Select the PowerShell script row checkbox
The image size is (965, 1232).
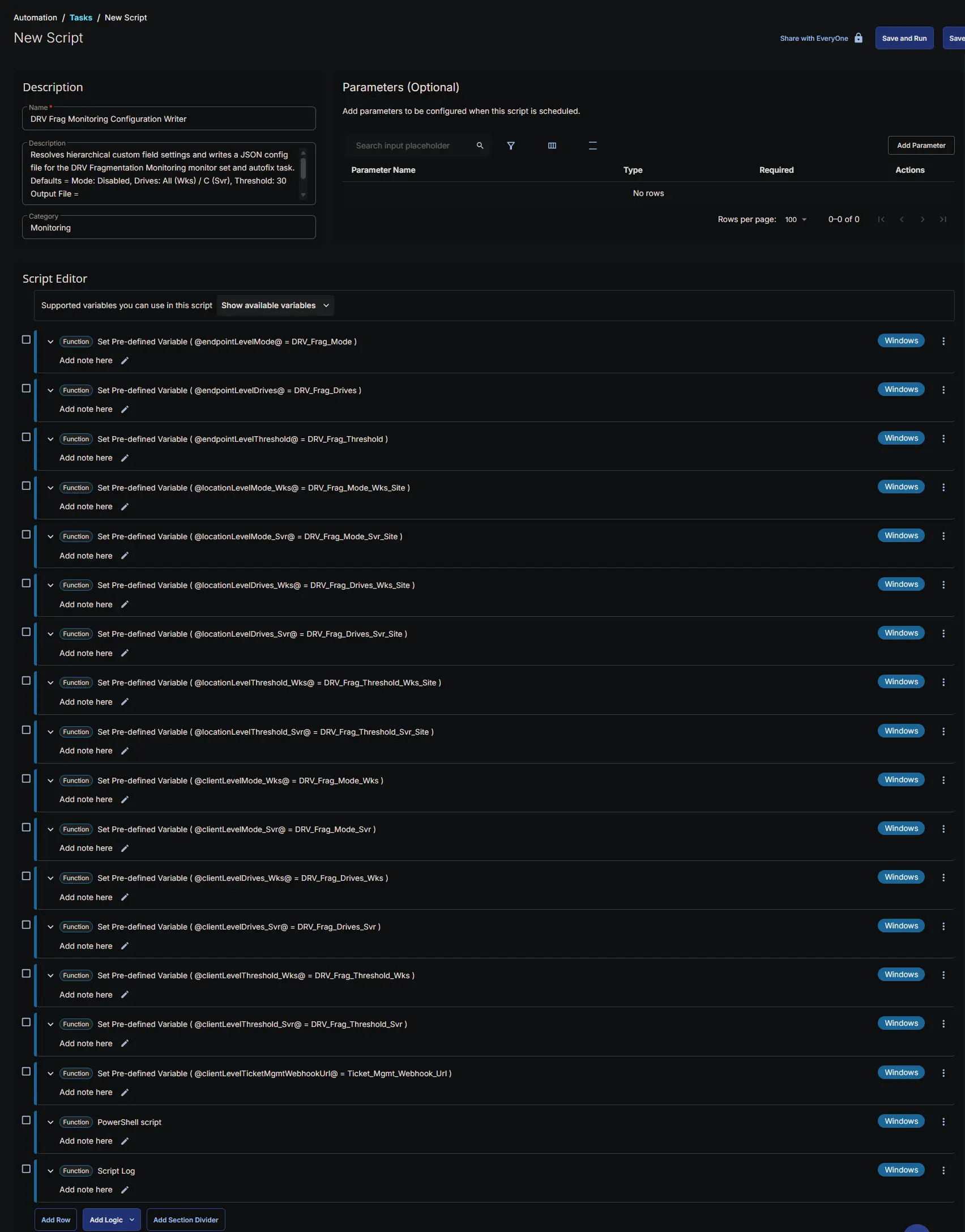[26, 1120]
